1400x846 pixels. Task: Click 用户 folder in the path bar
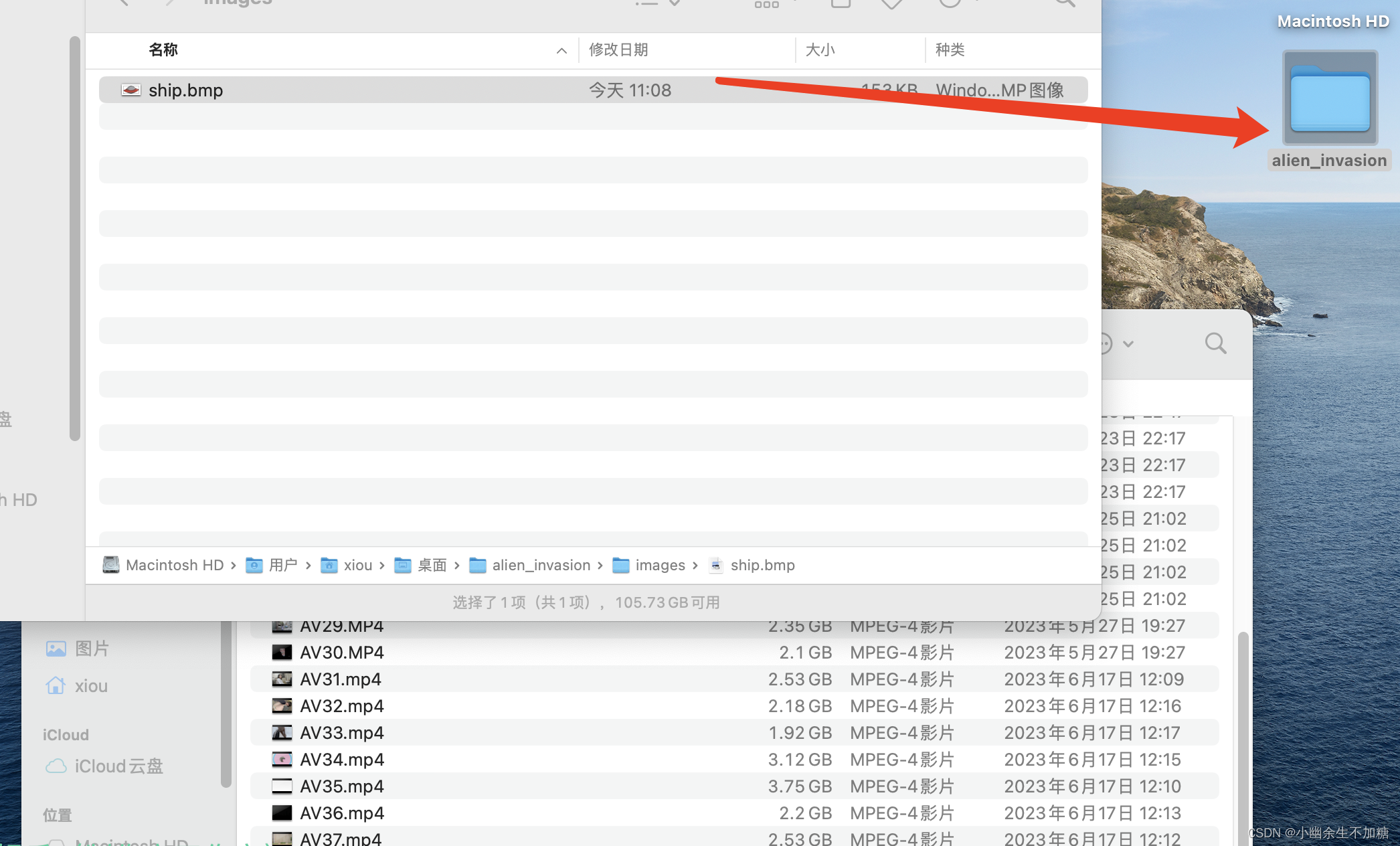pyautogui.click(x=283, y=565)
